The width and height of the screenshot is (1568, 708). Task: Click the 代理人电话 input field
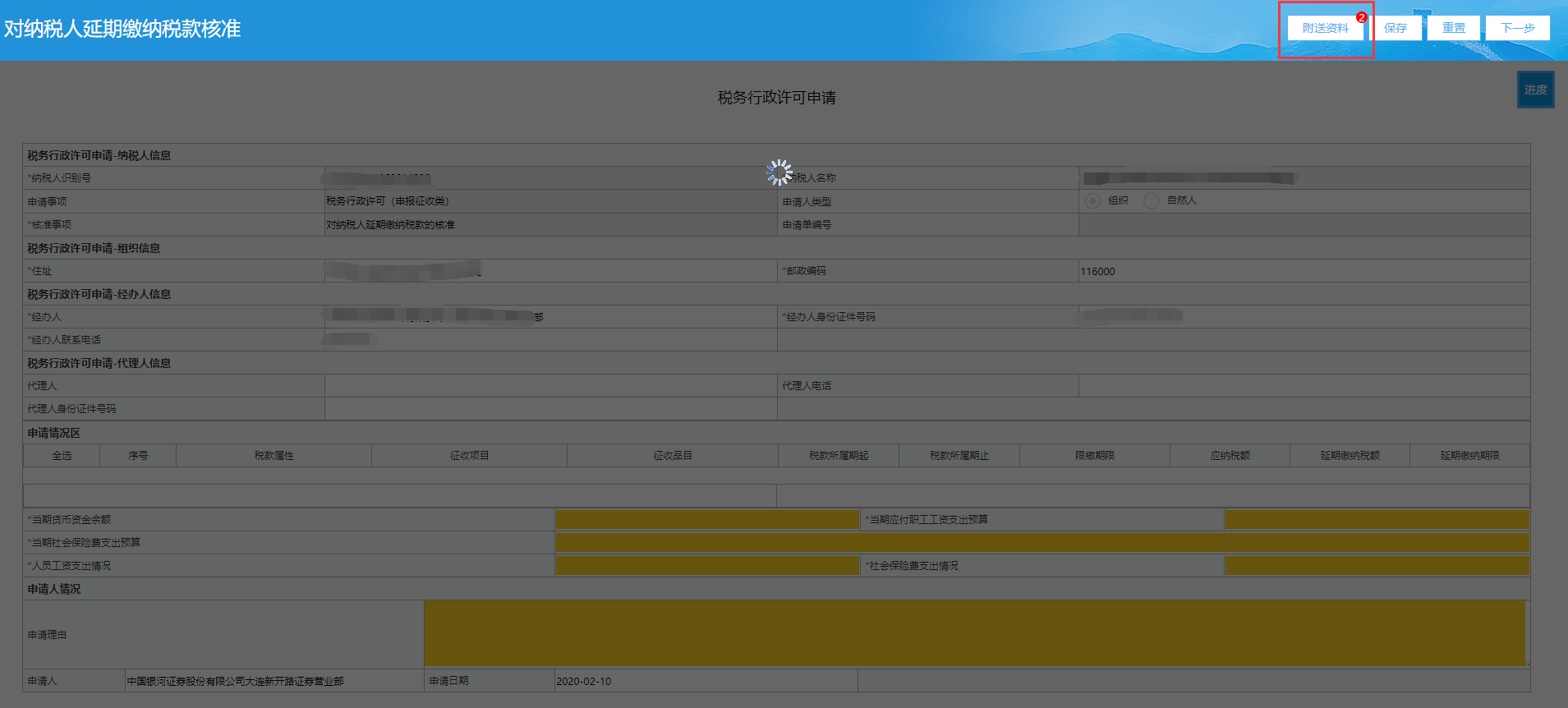pos(1304,386)
